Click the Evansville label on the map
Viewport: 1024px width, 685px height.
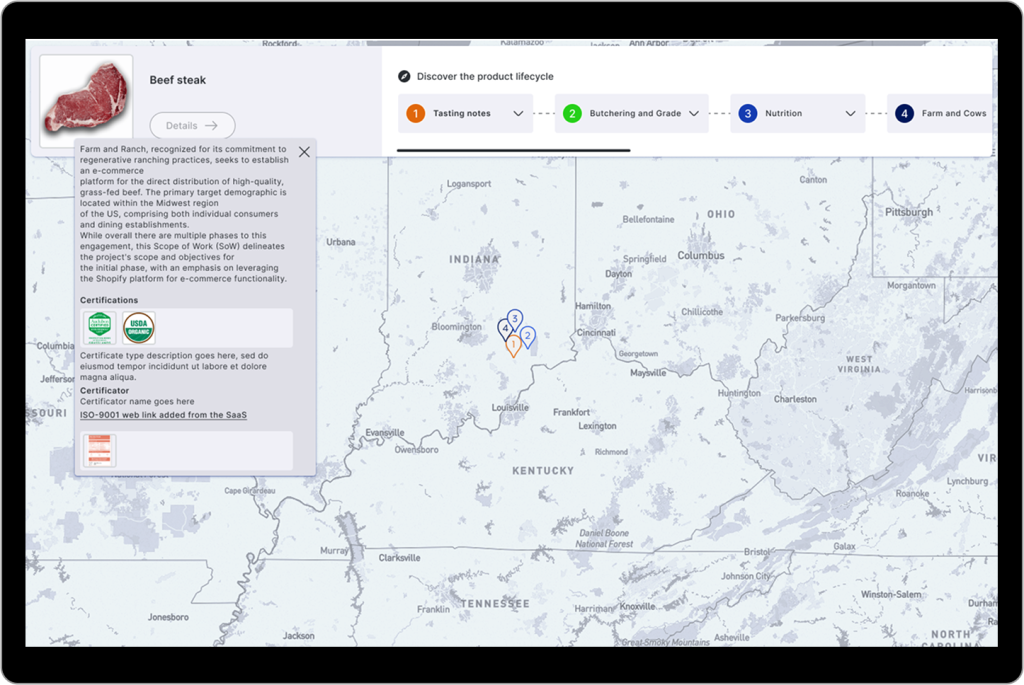(x=385, y=432)
